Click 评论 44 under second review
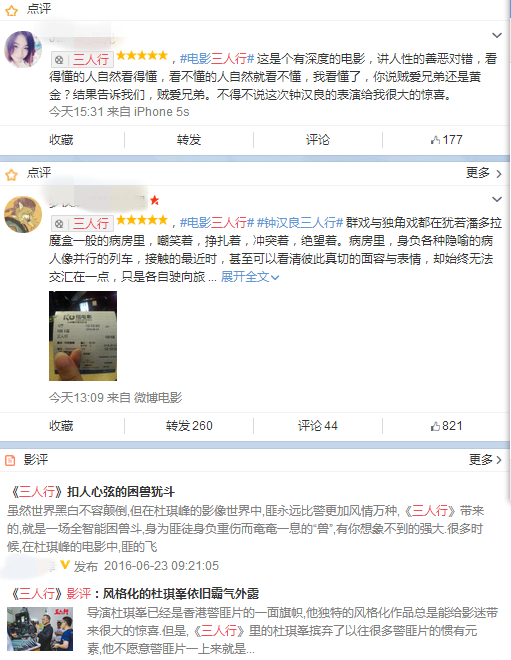The image size is (511, 660). [x=318, y=426]
